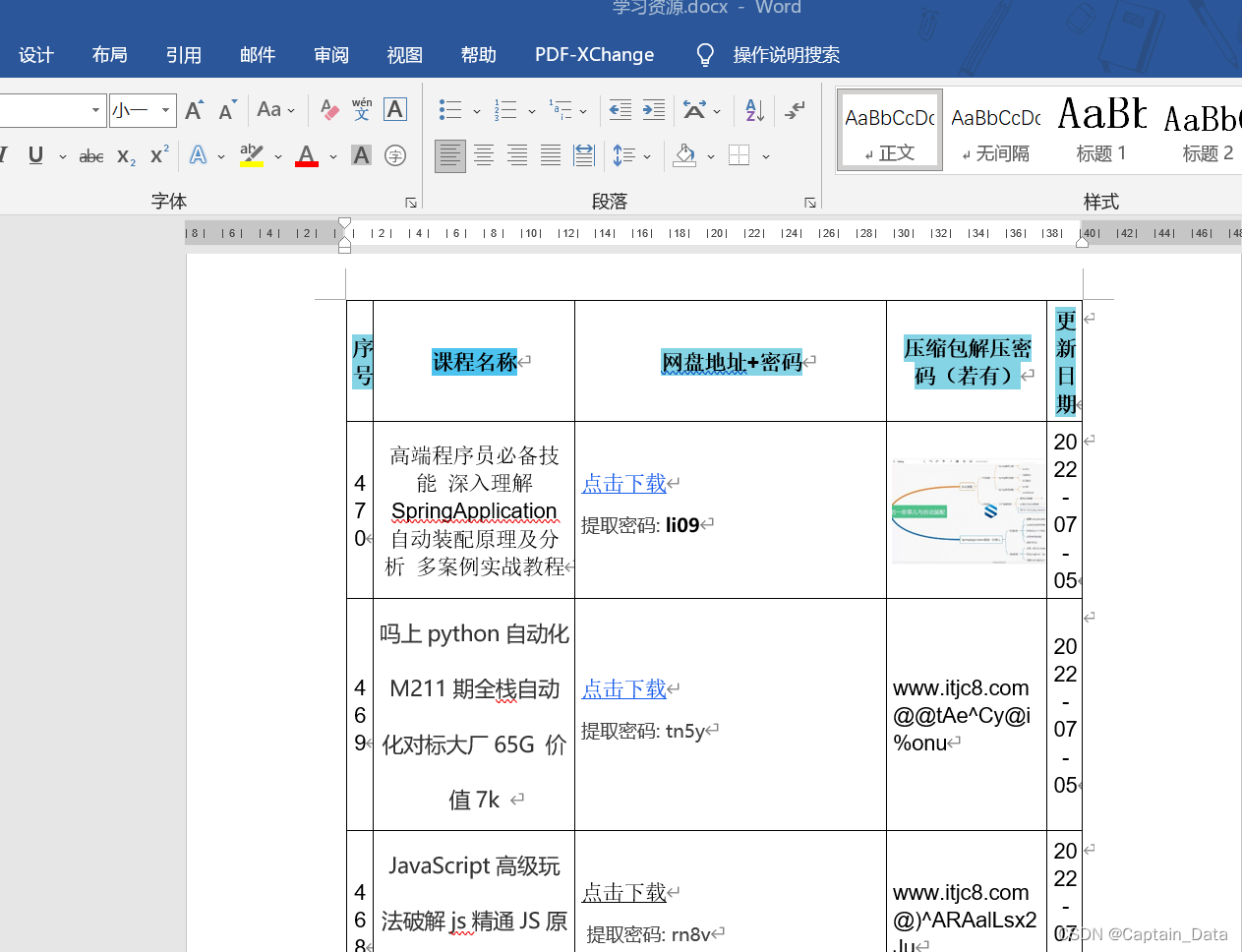Expand the highlight color dropdown arrow

278,156
